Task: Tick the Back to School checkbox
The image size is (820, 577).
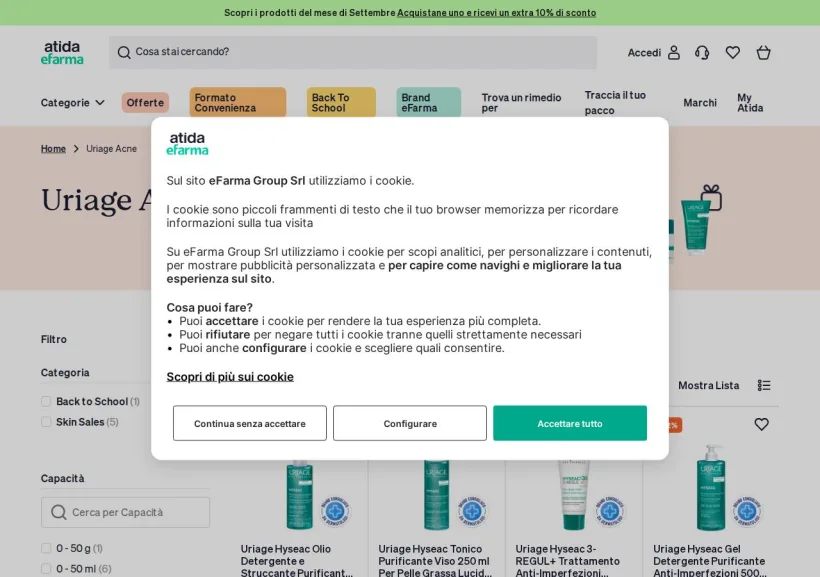Action: point(46,401)
